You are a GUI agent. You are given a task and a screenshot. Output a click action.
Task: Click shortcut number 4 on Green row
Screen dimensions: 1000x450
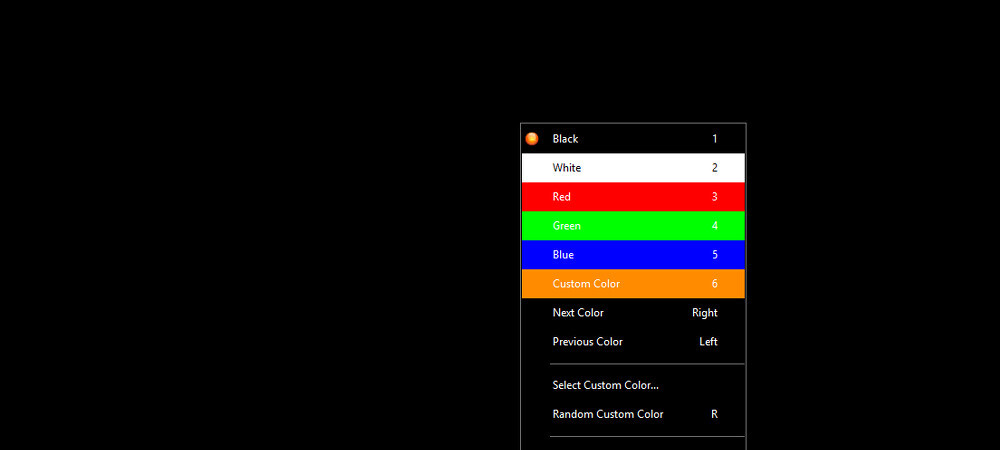click(714, 226)
